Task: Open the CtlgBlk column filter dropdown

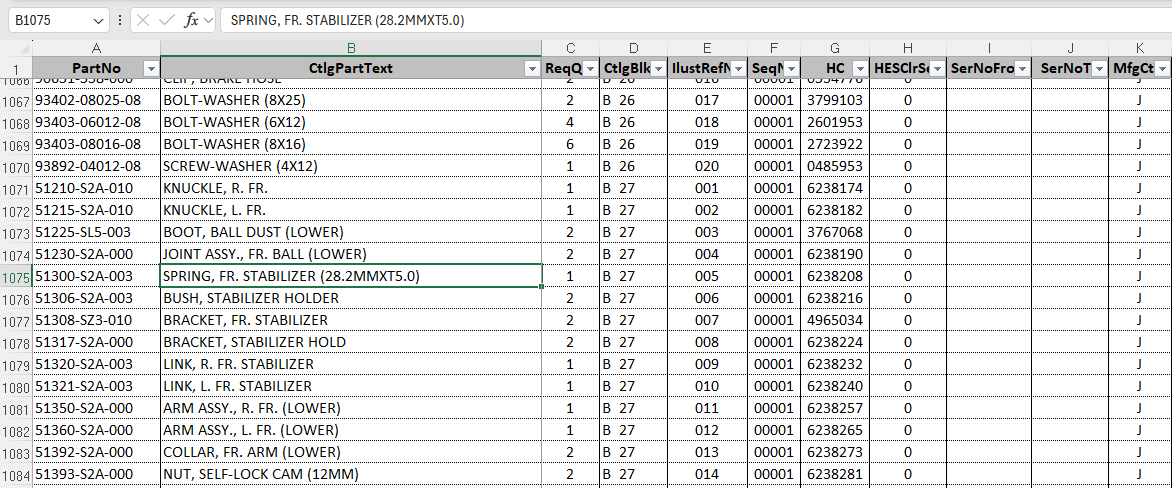Action: coord(659,68)
